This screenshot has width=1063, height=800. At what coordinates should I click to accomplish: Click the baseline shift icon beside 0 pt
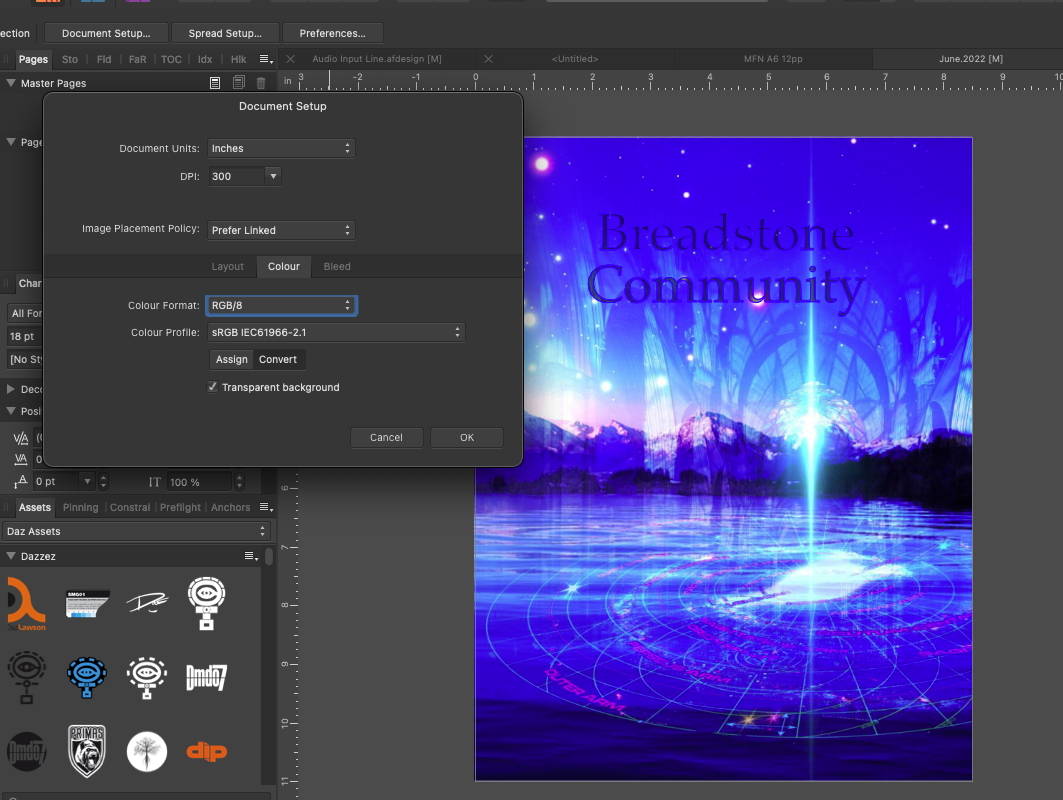[x=21, y=481]
